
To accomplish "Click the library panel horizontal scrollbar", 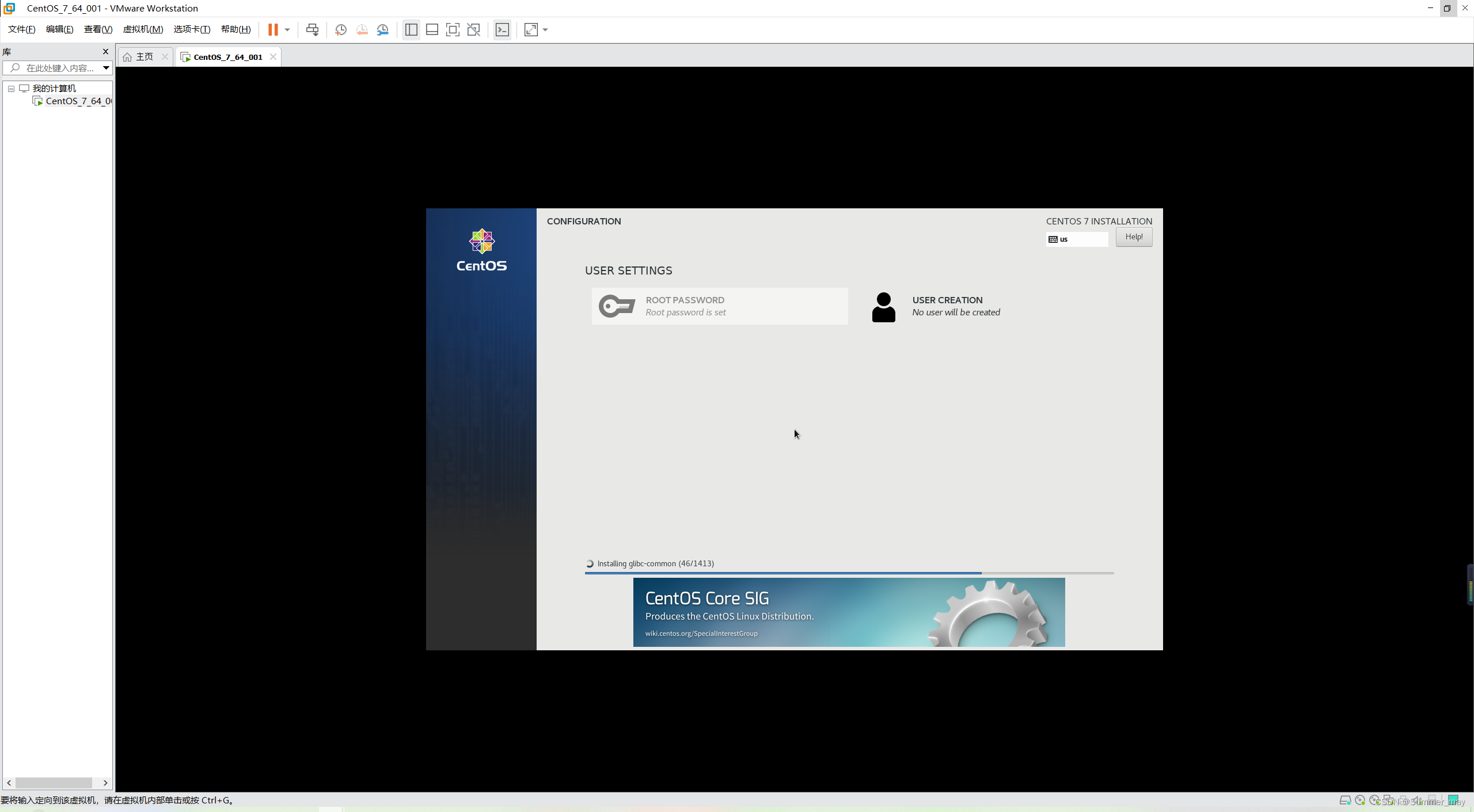I will point(54,783).
